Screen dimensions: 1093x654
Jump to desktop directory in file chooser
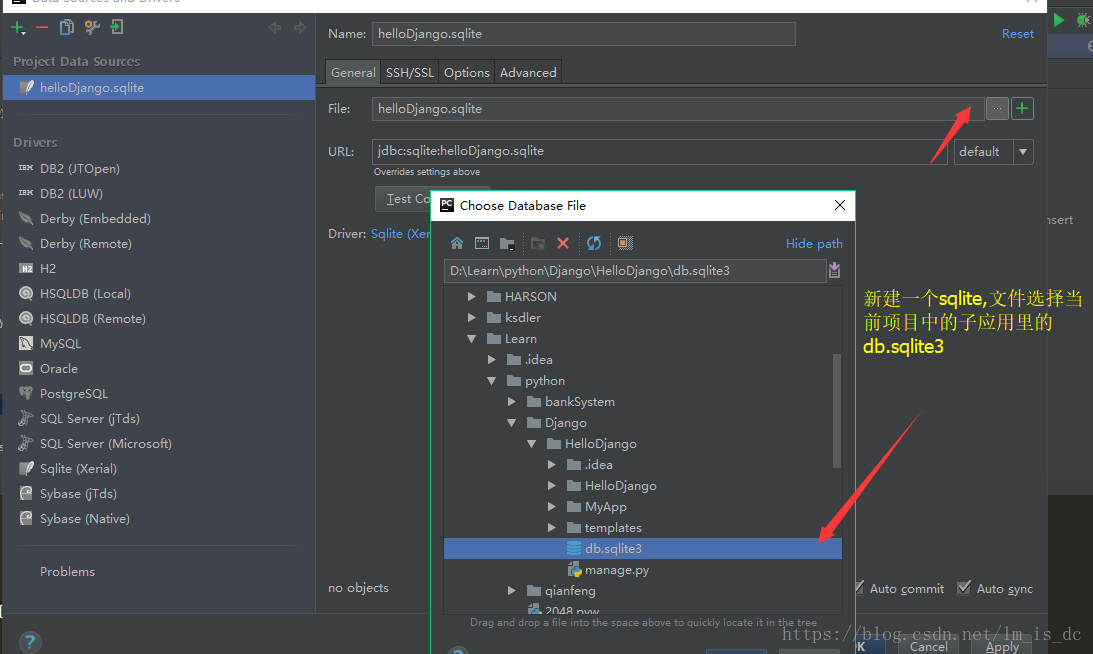coord(482,243)
